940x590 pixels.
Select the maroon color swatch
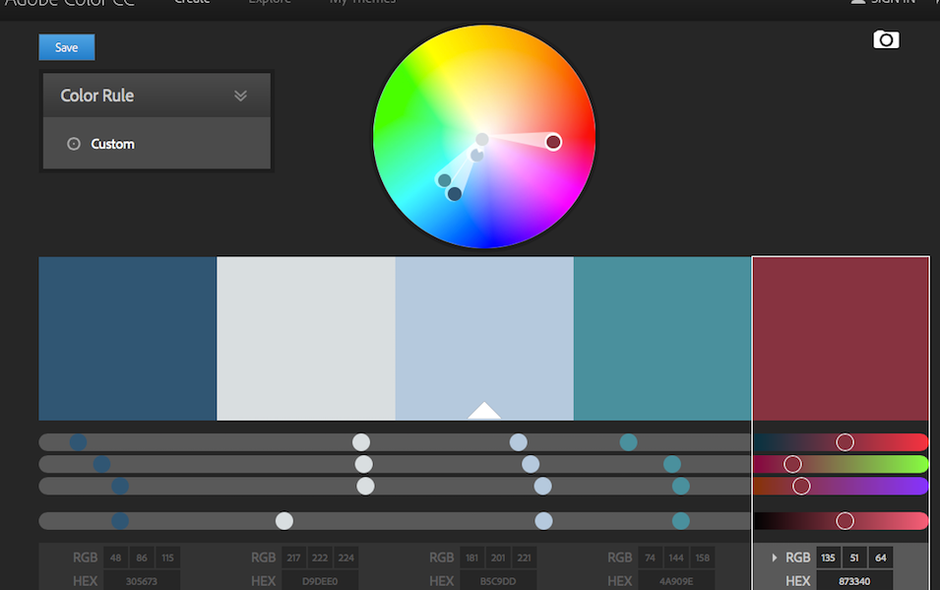tap(840, 339)
